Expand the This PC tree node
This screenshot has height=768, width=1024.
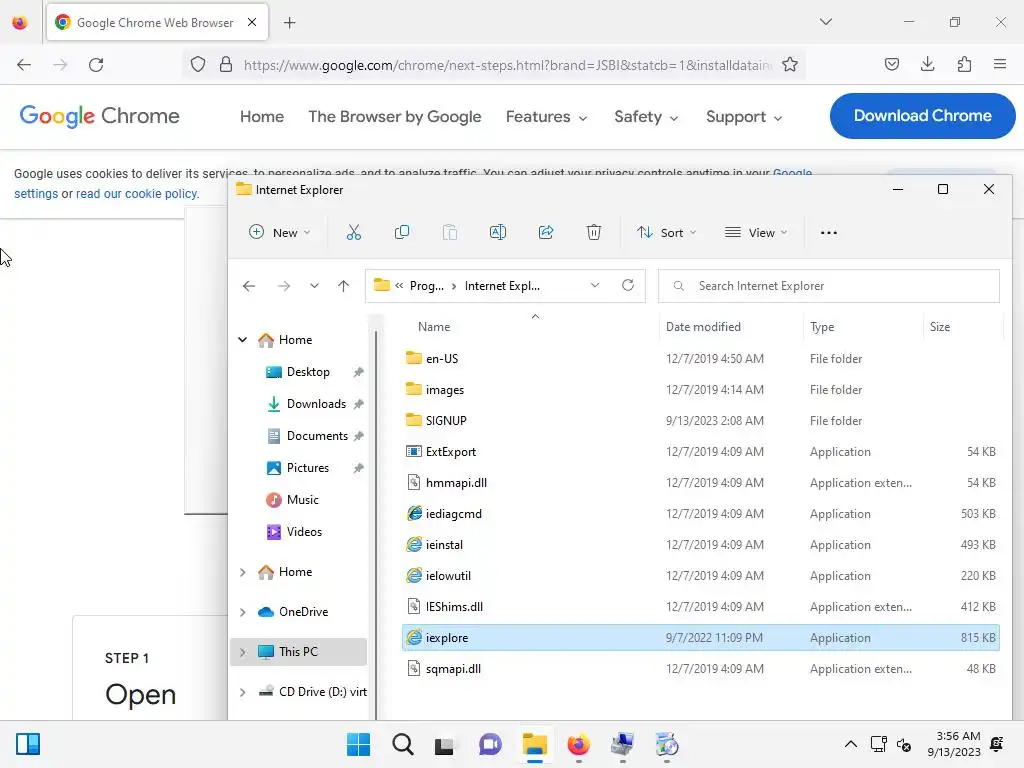(242, 652)
